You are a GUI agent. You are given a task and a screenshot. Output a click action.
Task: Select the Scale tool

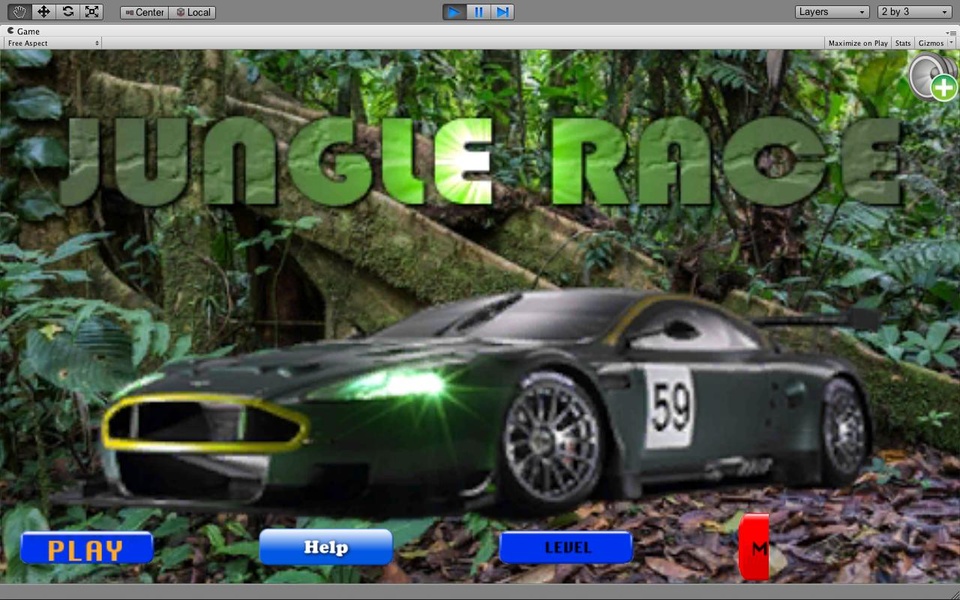tap(91, 12)
